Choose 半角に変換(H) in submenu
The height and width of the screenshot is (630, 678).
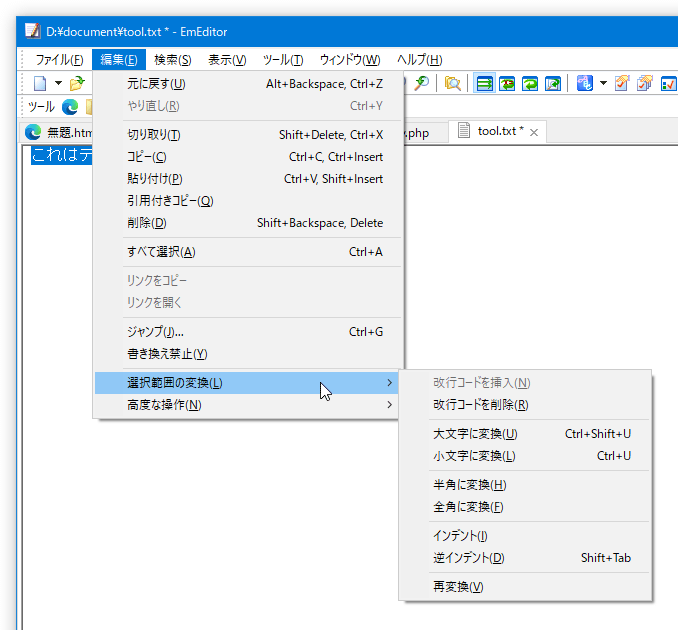point(525,485)
